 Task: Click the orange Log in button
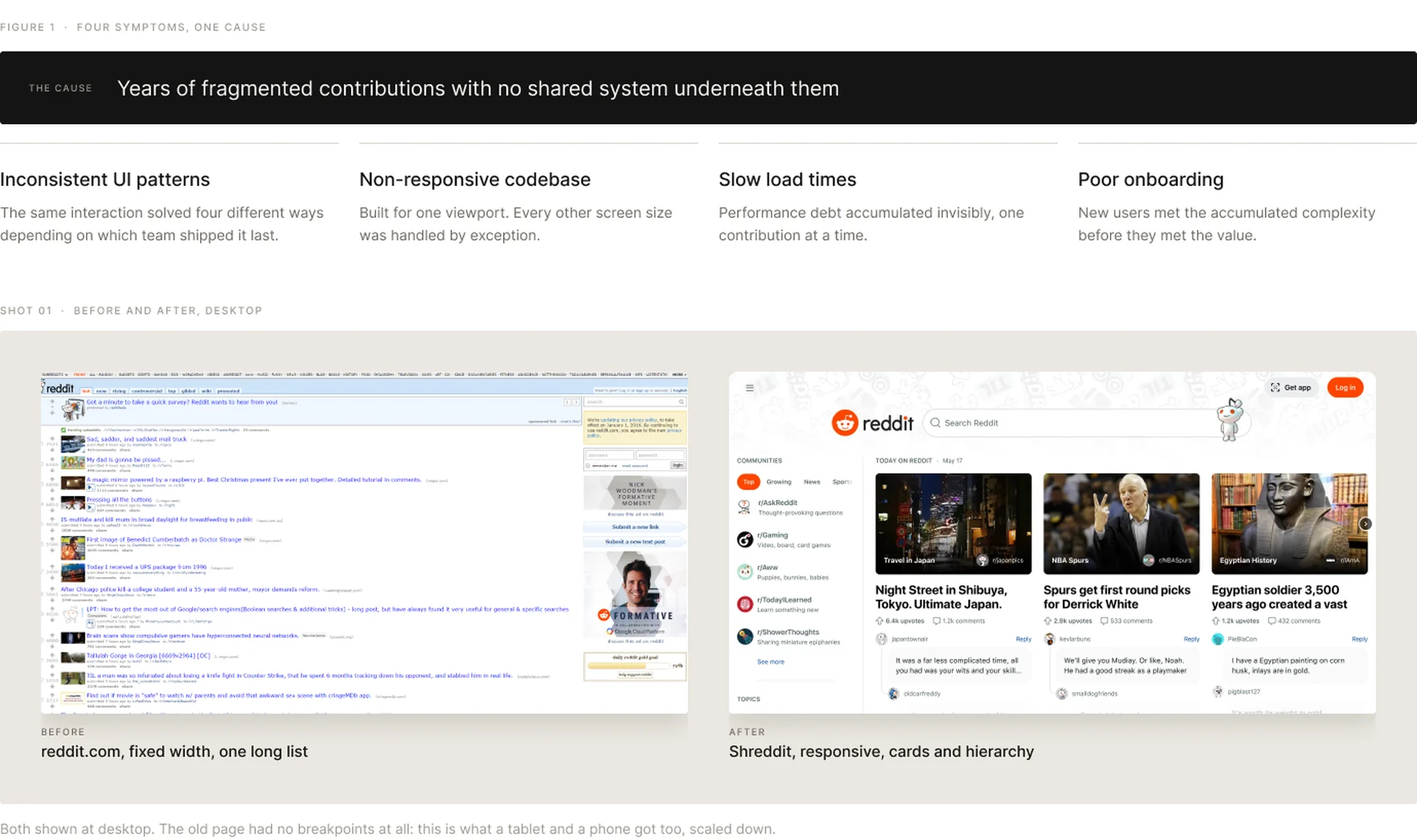click(x=1345, y=387)
